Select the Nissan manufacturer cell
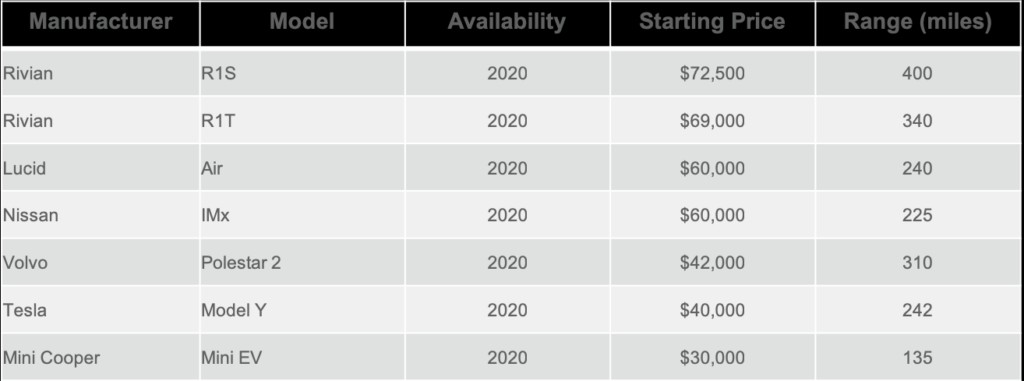This screenshot has width=1024, height=381. coord(101,215)
